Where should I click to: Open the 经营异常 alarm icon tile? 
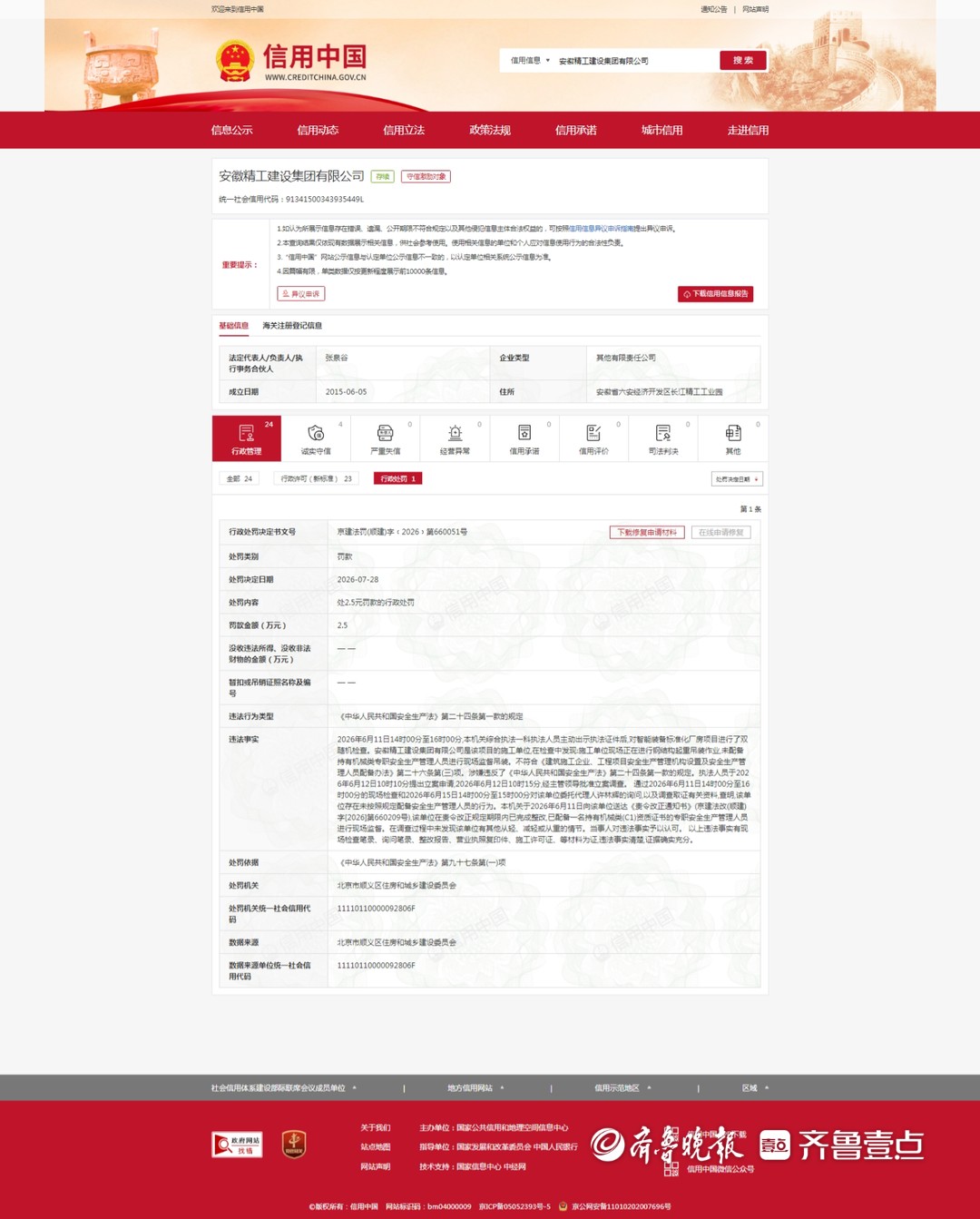tap(455, 438)
